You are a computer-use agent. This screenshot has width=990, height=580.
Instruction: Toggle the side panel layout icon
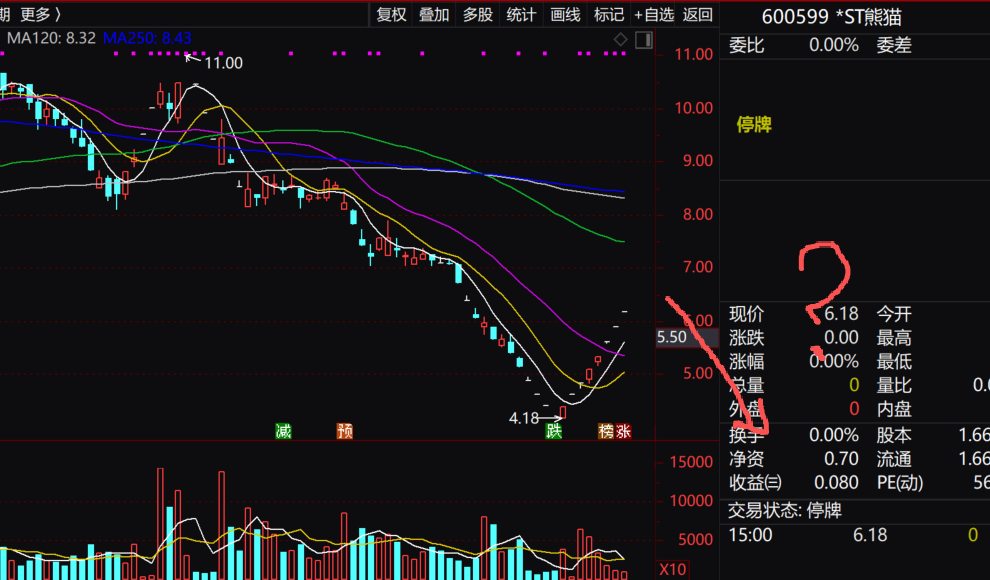point(644,40)
